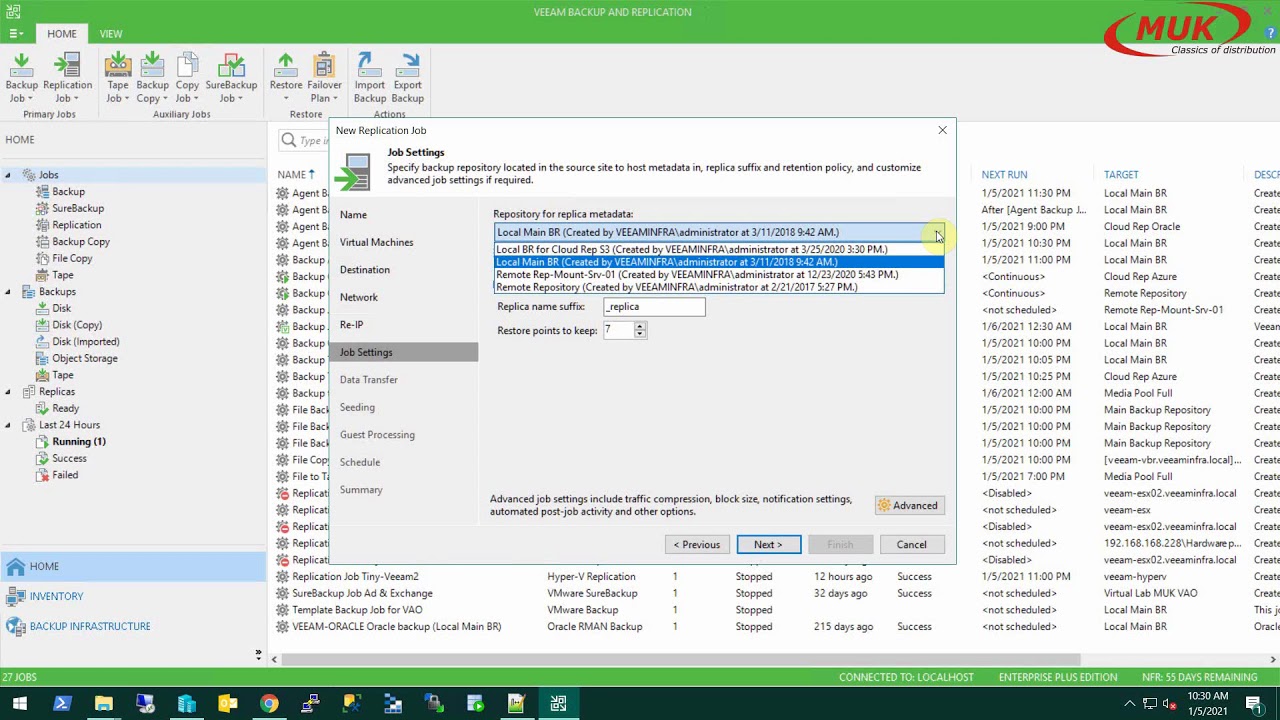Click the job list horizontal scrollbar

(680, 659)
